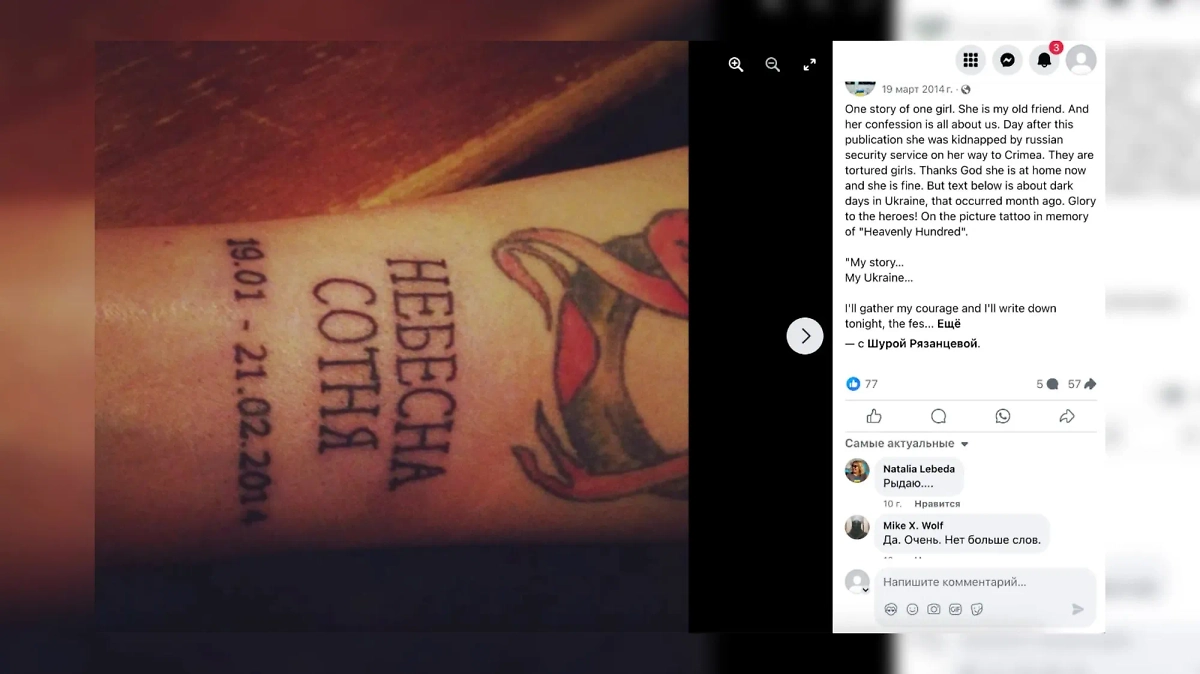
Task: Click the share arrow button
Action: tap(1067, 416)
